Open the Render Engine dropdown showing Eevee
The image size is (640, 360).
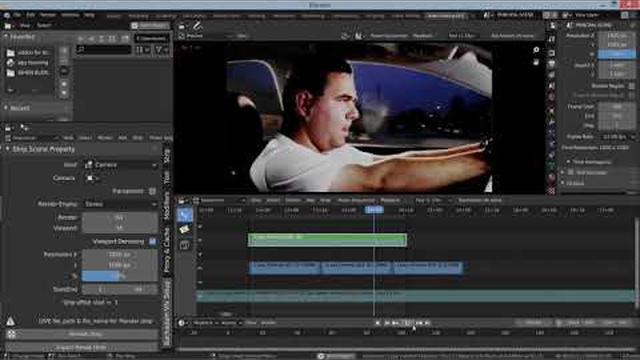pyautogui.click(x=120, y=204)
